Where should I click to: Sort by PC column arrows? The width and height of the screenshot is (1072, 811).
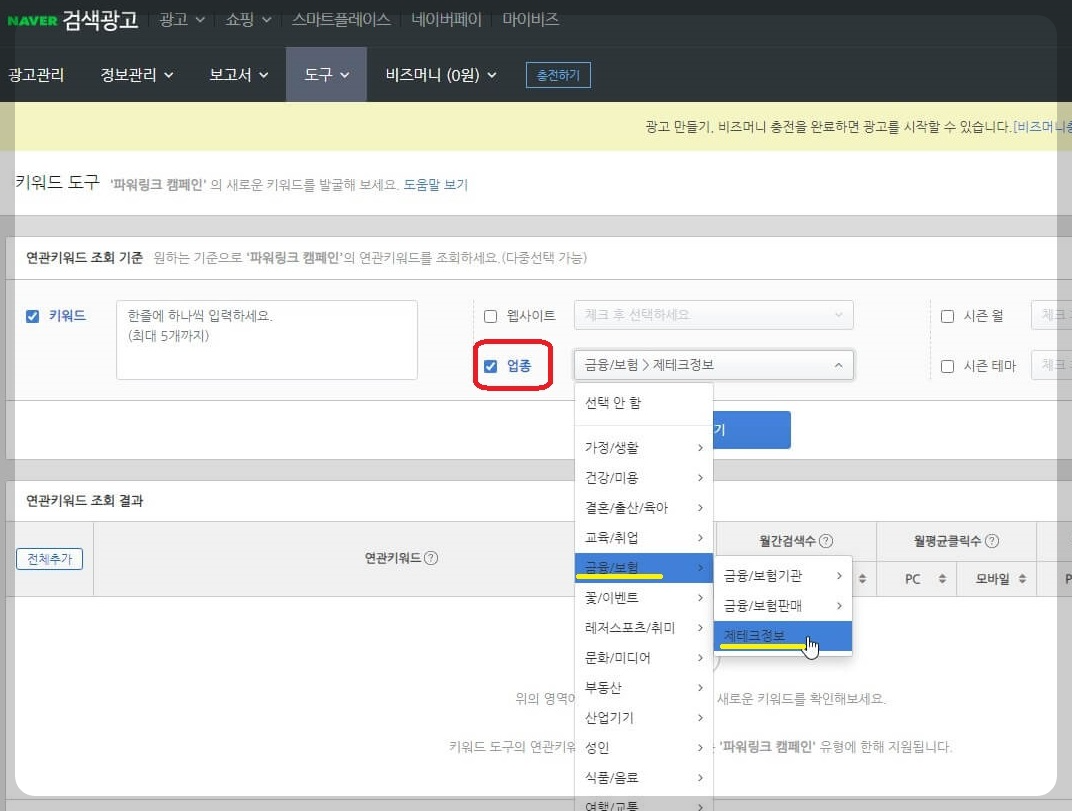coord(942,579)
